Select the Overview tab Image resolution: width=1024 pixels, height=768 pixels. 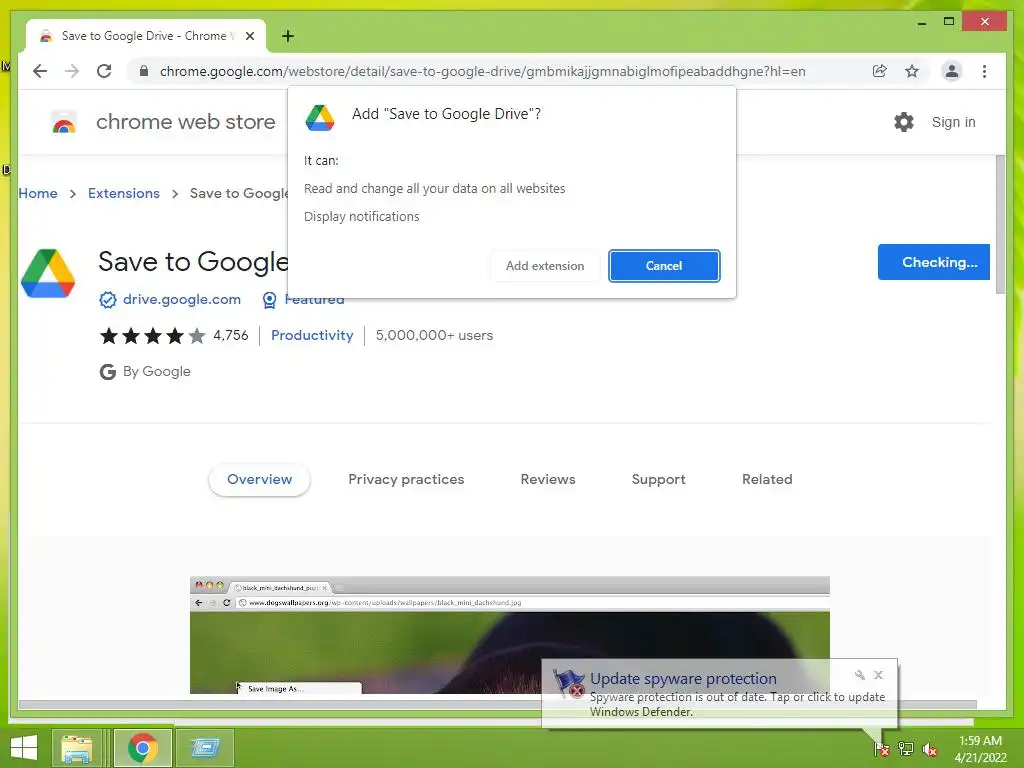[259, 479]
